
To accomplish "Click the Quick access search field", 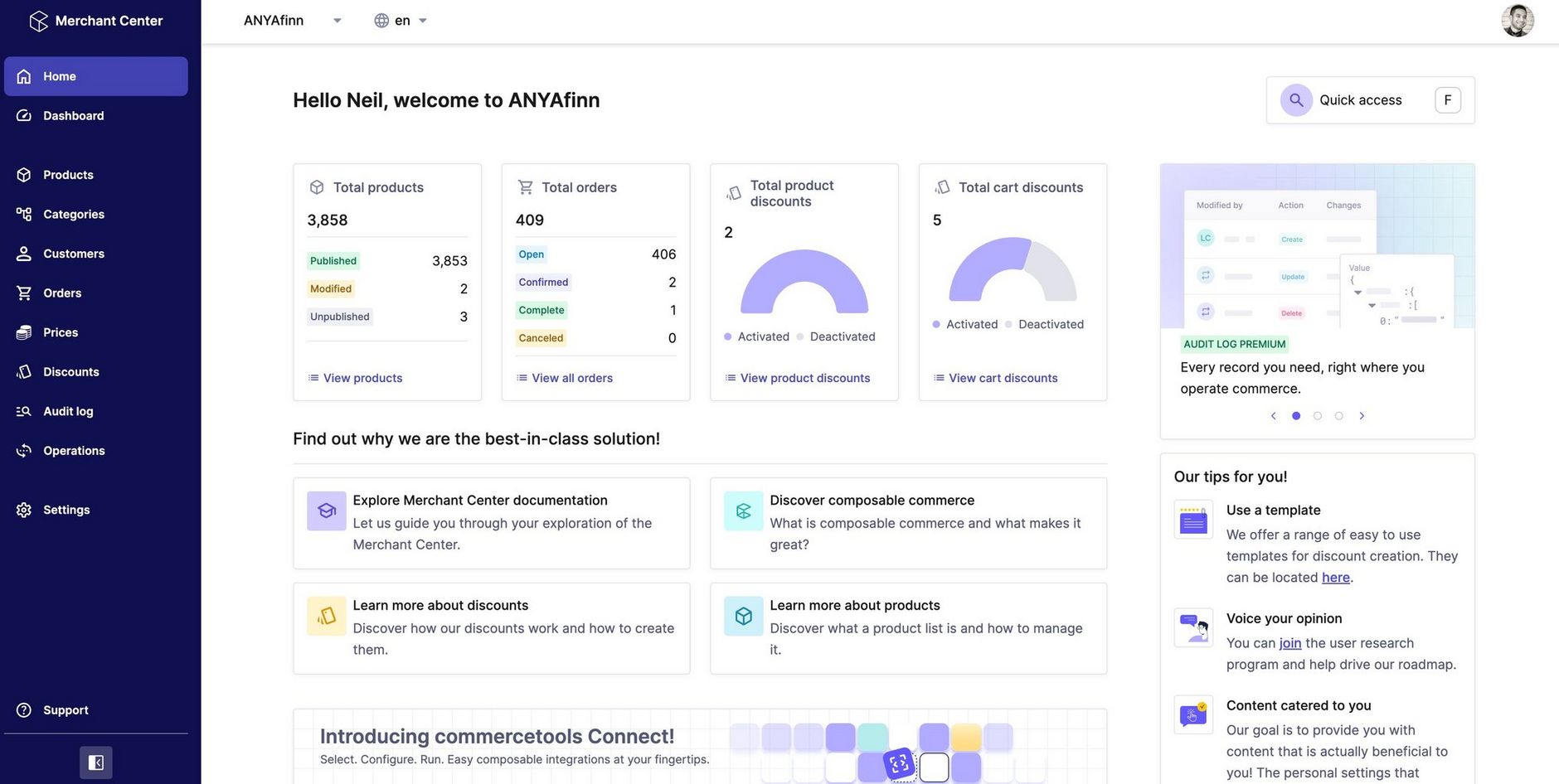I will coord(1370,100).
